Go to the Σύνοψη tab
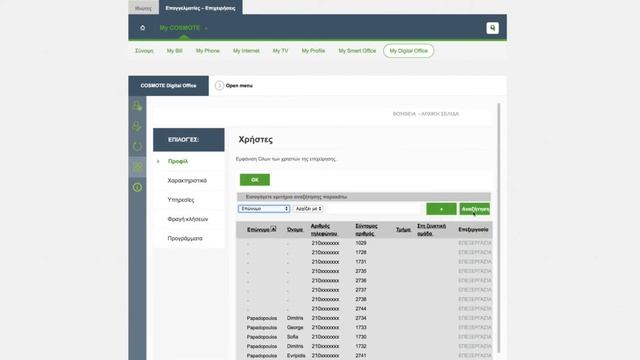 [x=144, y=51]
